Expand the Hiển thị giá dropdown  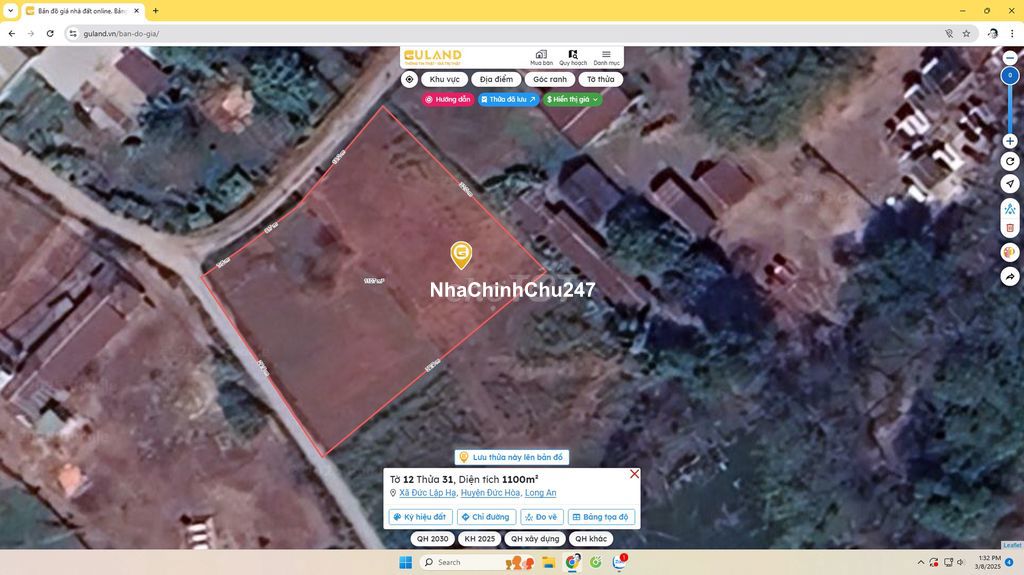pyautogui.click(x=573, y=100)
